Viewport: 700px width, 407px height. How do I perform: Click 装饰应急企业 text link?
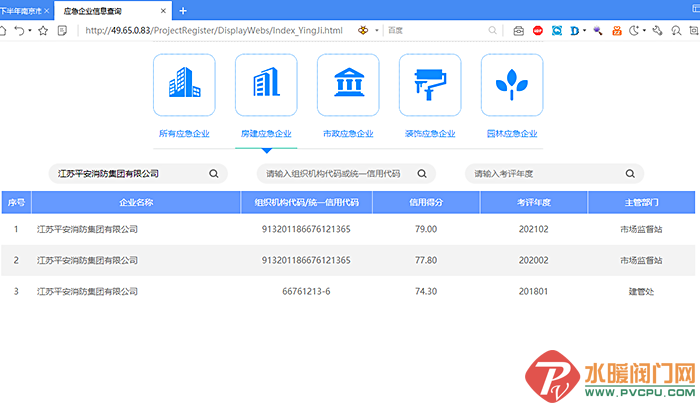pos(430,133)
